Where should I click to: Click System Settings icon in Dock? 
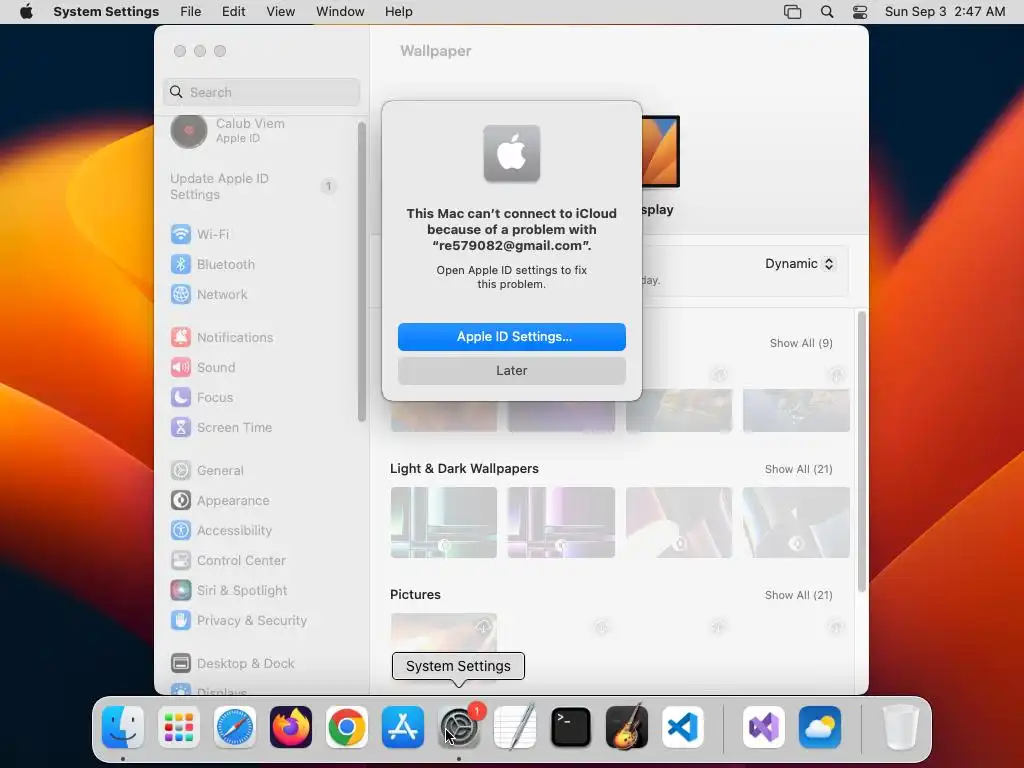point(458,727)
